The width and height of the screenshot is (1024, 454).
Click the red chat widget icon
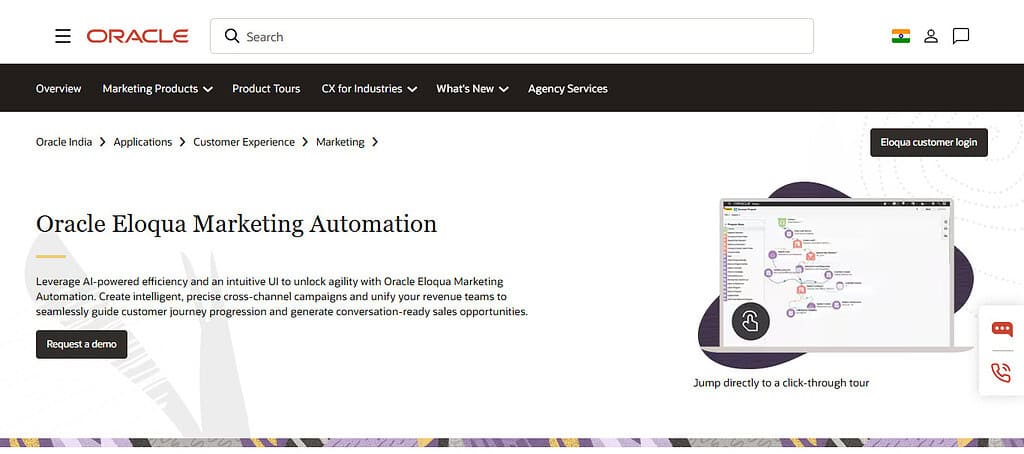tap(1001, 329)
